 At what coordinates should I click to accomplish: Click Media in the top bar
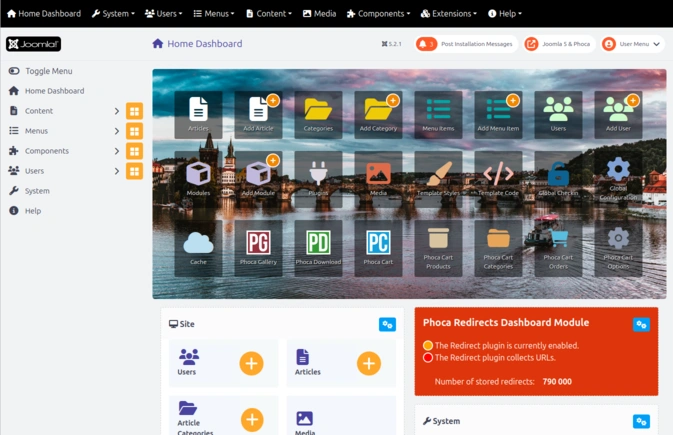(x=319, y=14)
